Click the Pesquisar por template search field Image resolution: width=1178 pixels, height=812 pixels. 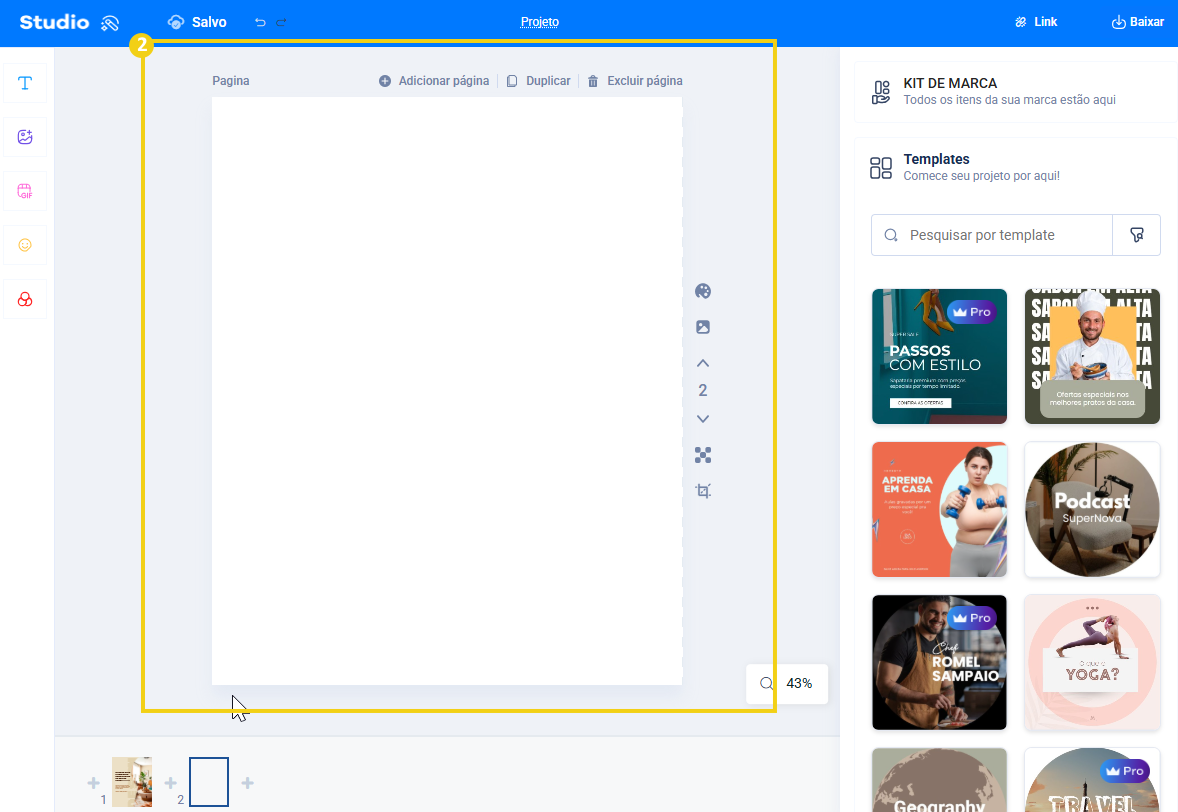click(992, 235)
